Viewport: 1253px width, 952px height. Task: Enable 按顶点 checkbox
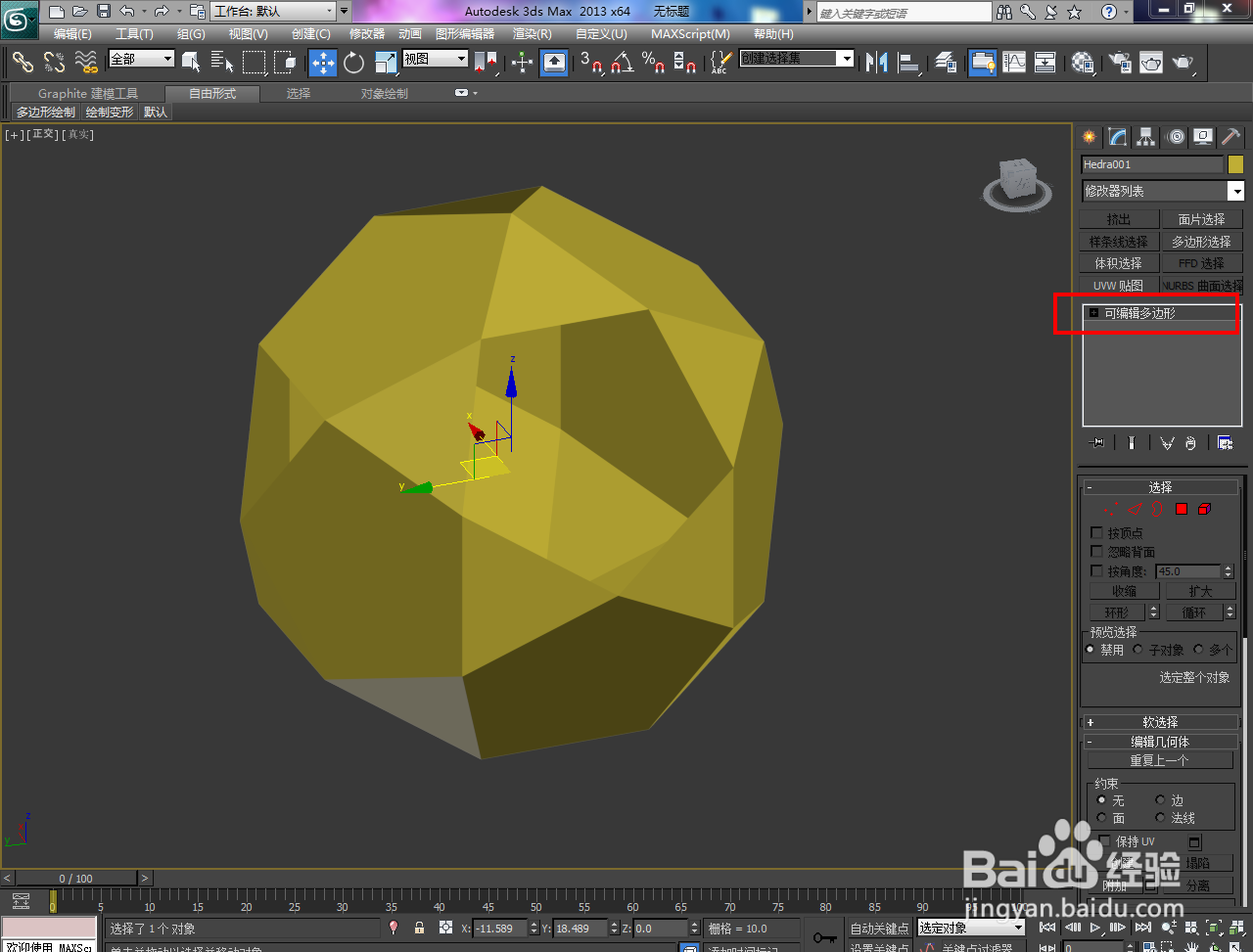(x=1096, y=533)
